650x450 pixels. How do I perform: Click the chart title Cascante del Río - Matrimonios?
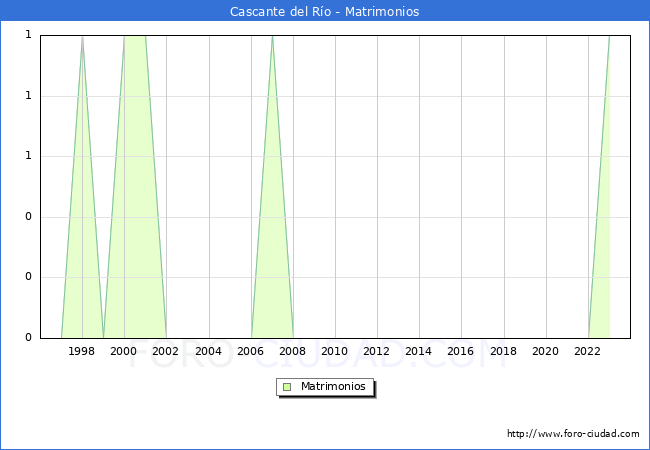coord(325,11)
